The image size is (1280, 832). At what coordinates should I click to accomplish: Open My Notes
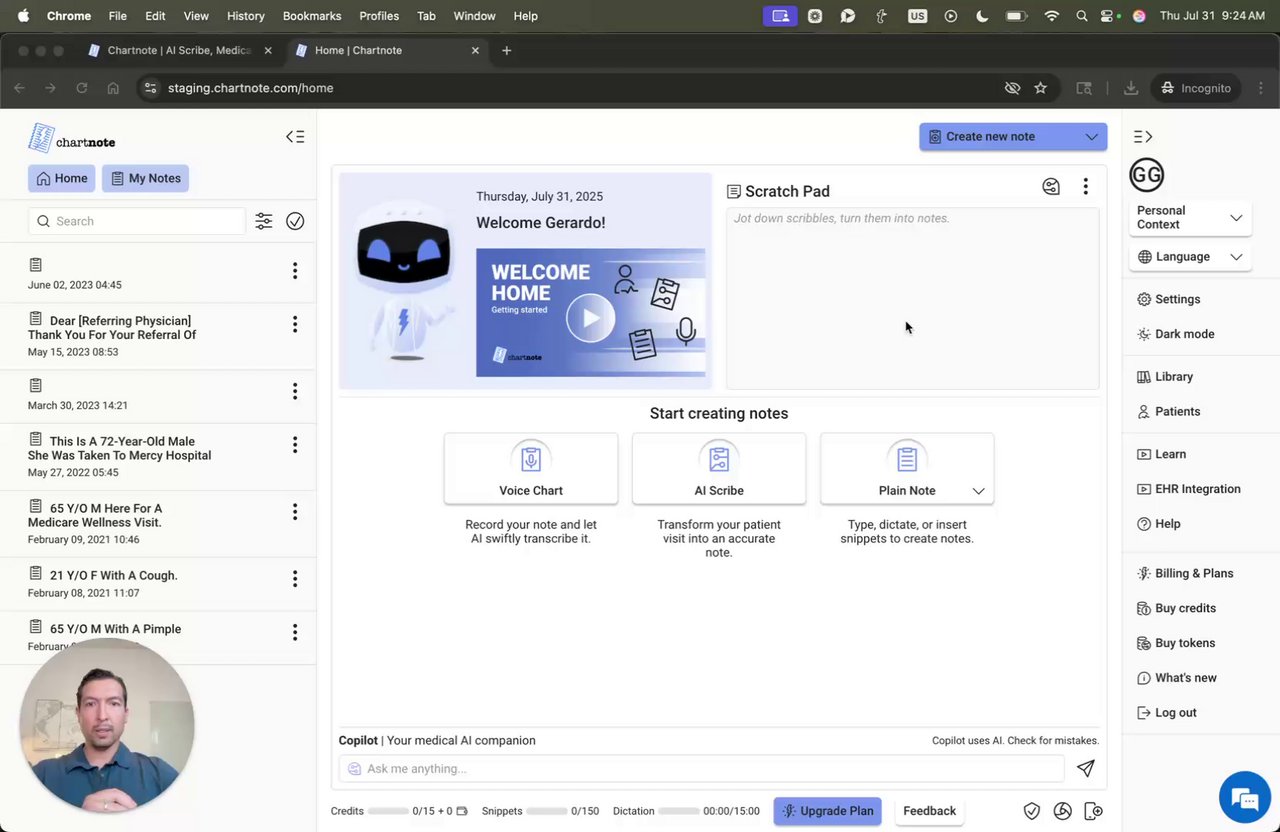pyautogui.click(x=145, y=178)
